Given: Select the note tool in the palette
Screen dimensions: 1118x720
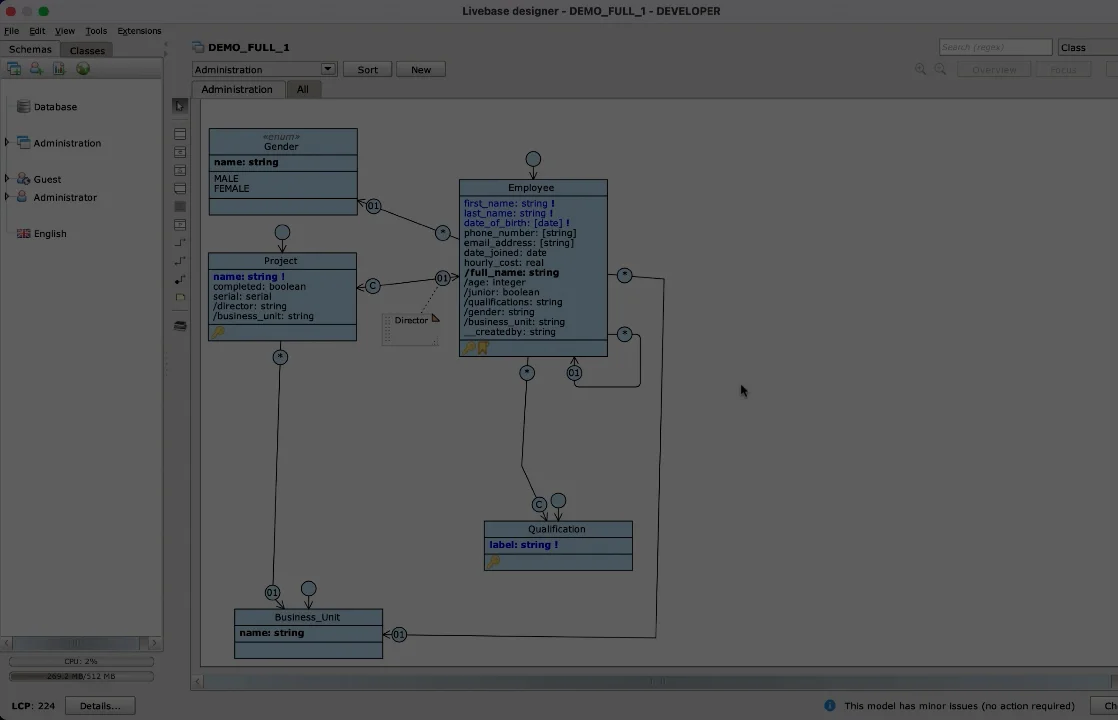Looking at the screenshot, I should 180,297.
